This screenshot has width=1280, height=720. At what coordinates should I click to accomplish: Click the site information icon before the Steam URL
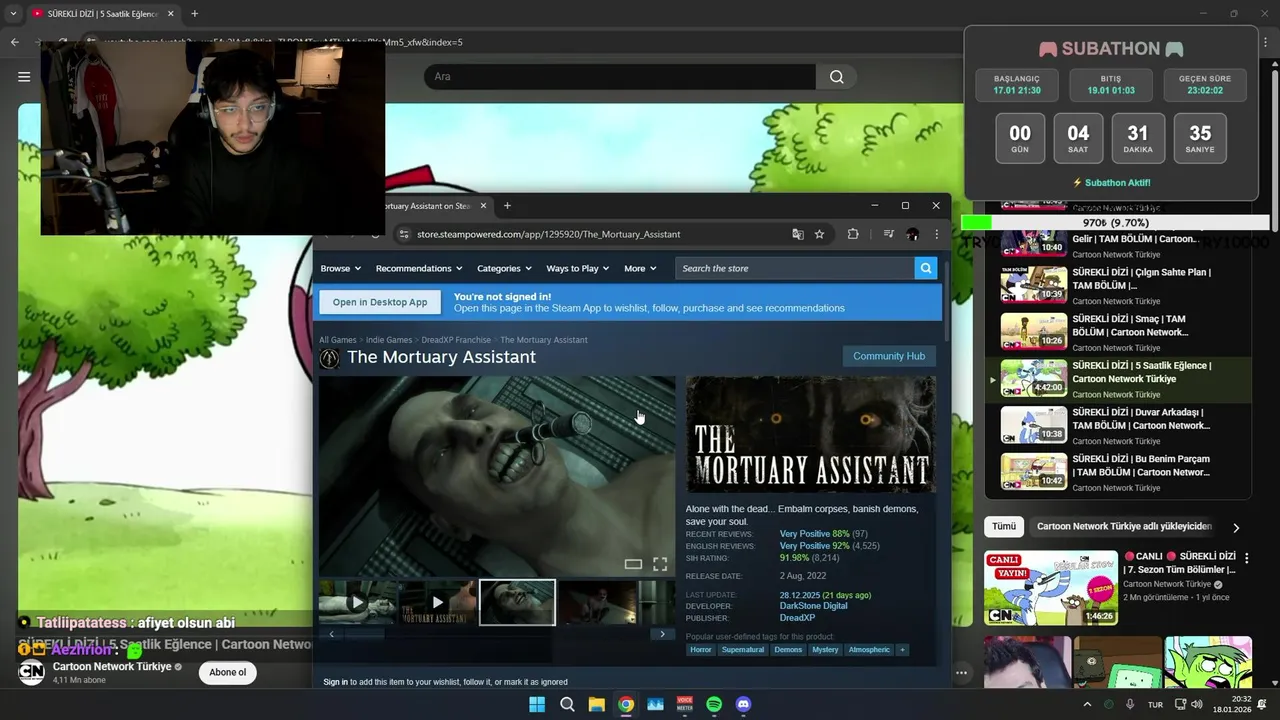click(404, 234)
